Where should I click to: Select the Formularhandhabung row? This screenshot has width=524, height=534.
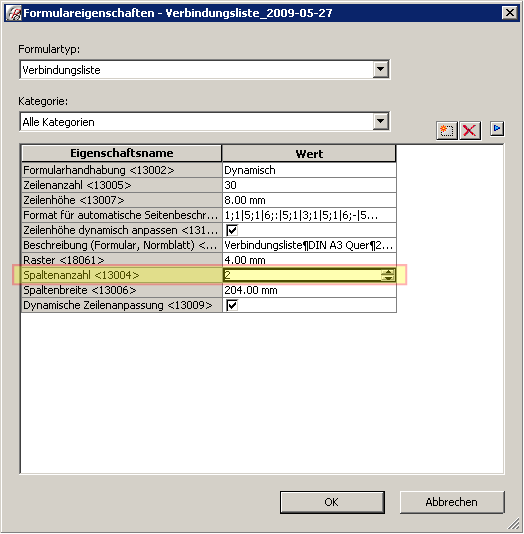tap(209, 170)
